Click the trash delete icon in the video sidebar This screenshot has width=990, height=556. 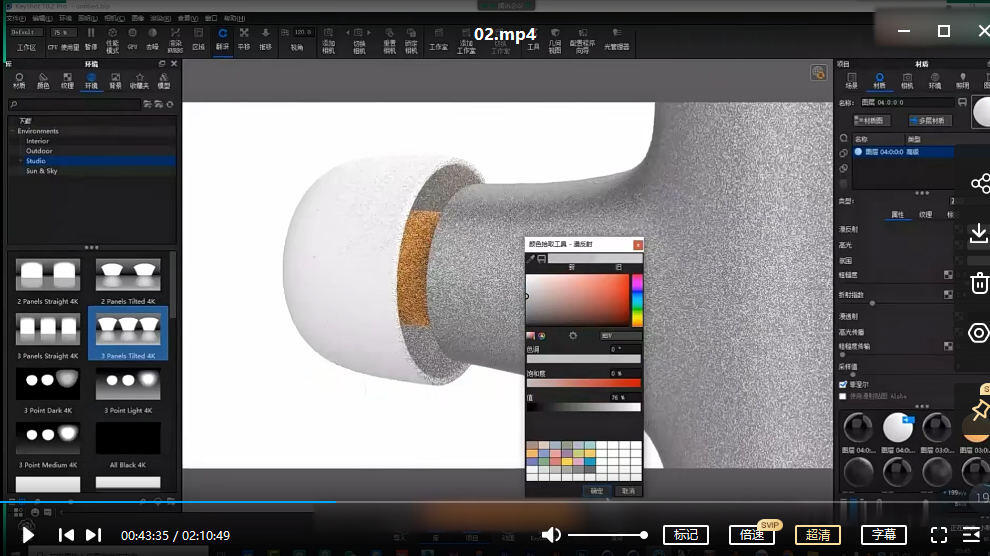(x=979, y=283)
